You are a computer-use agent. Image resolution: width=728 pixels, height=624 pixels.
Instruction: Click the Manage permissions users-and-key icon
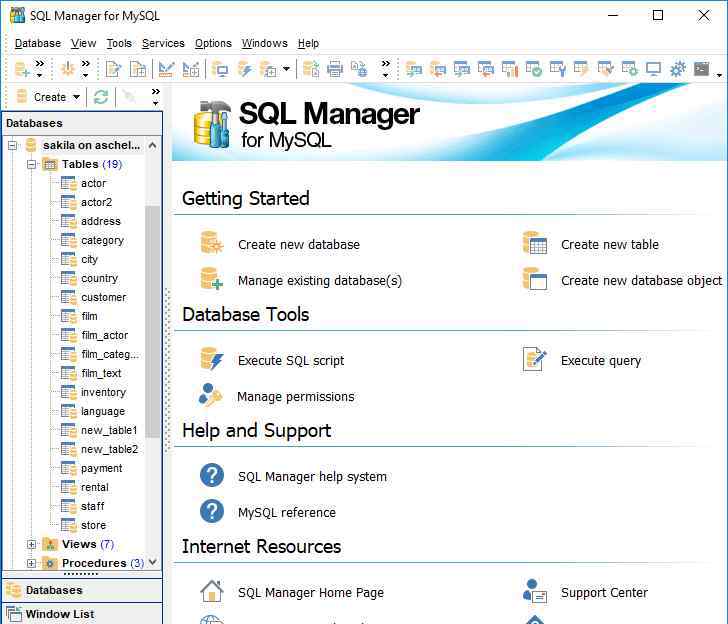tap(210, 395)
